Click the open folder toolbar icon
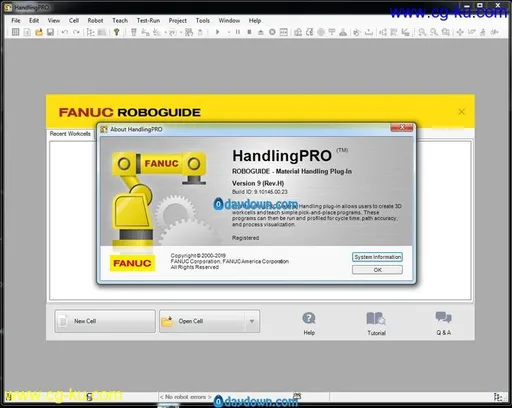Image resolution: width=512 pixels, height=408 pixels. click(39, 32)
